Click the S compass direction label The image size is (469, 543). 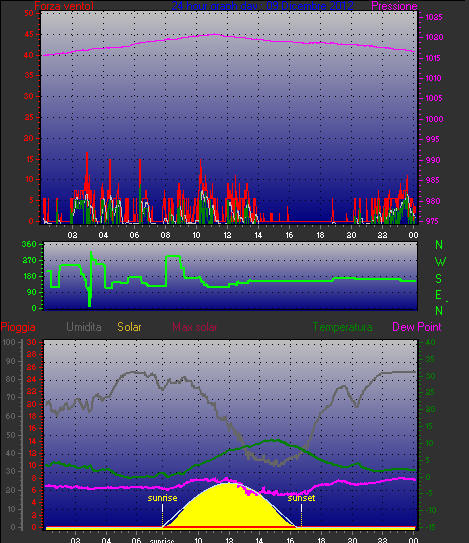pos(439,278)
